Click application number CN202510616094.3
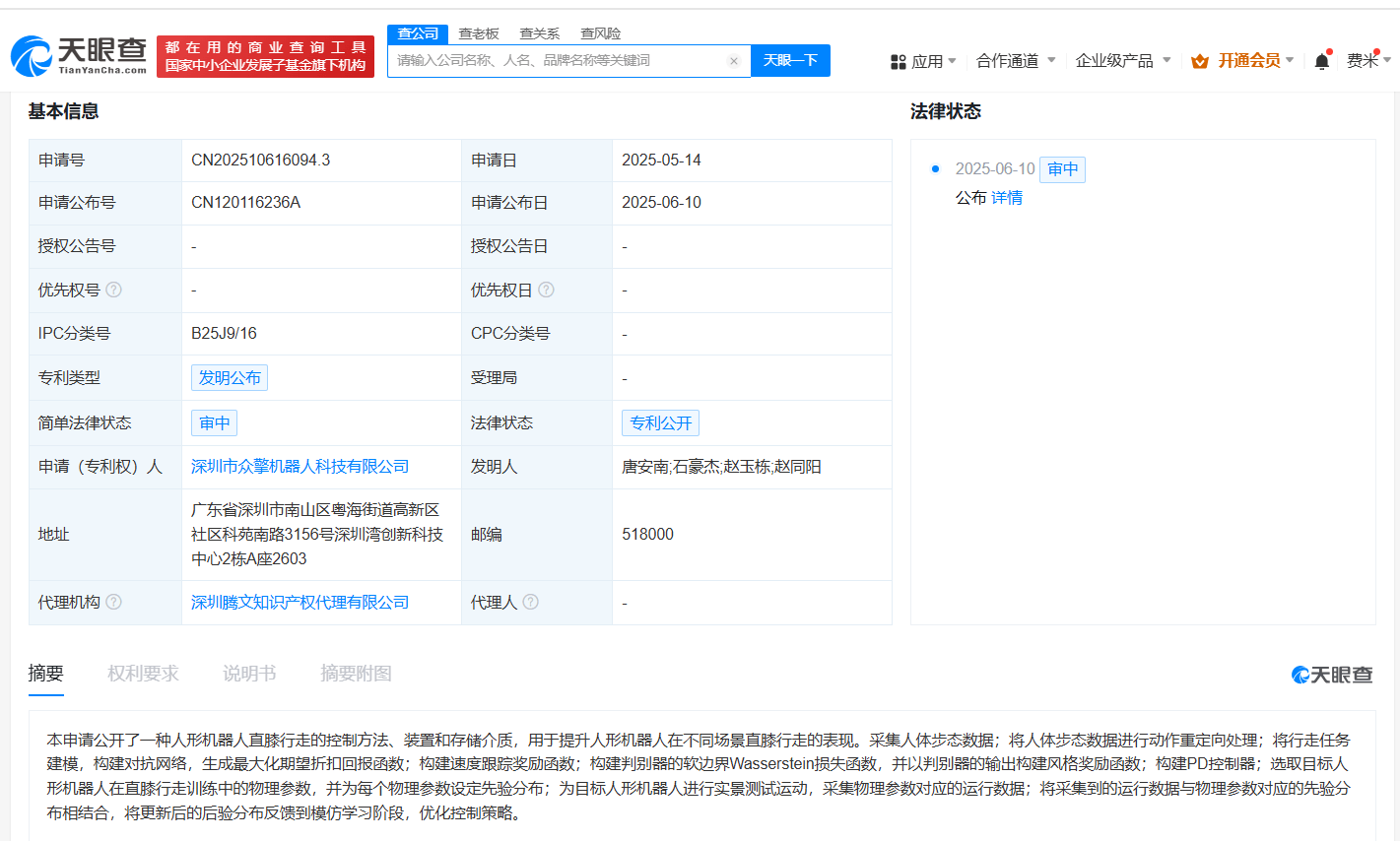1400x841 pixels. pyautogui.click(x=261, y=161)
